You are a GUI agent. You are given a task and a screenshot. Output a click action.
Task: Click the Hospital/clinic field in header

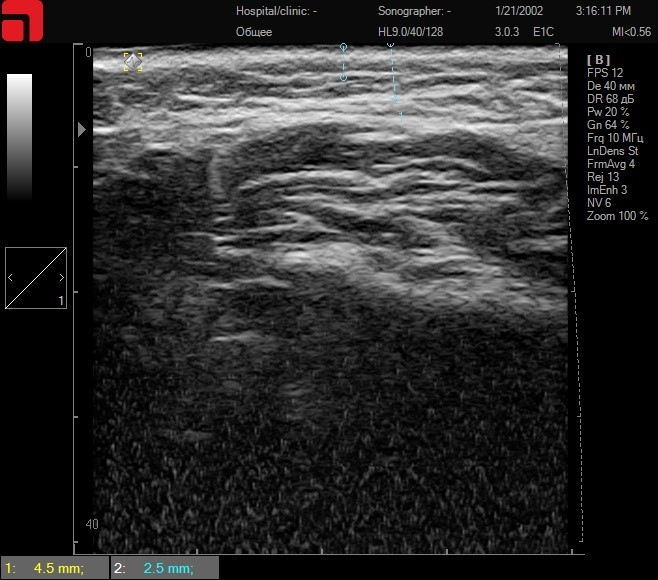[x=276, y=12]
